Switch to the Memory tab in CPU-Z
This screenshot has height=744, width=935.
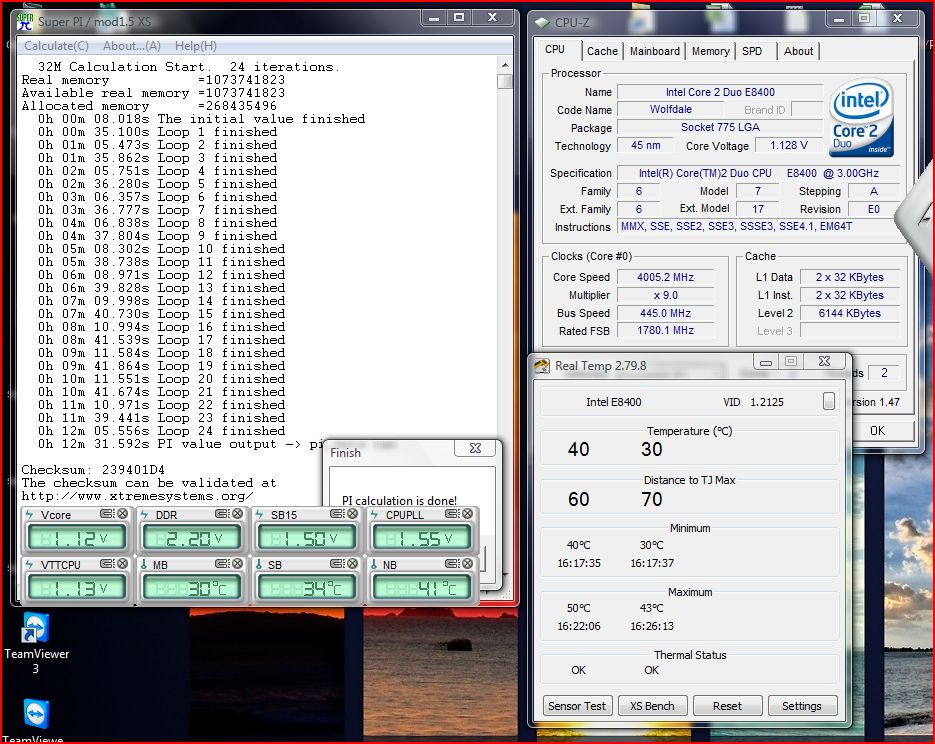pos(710,51)
